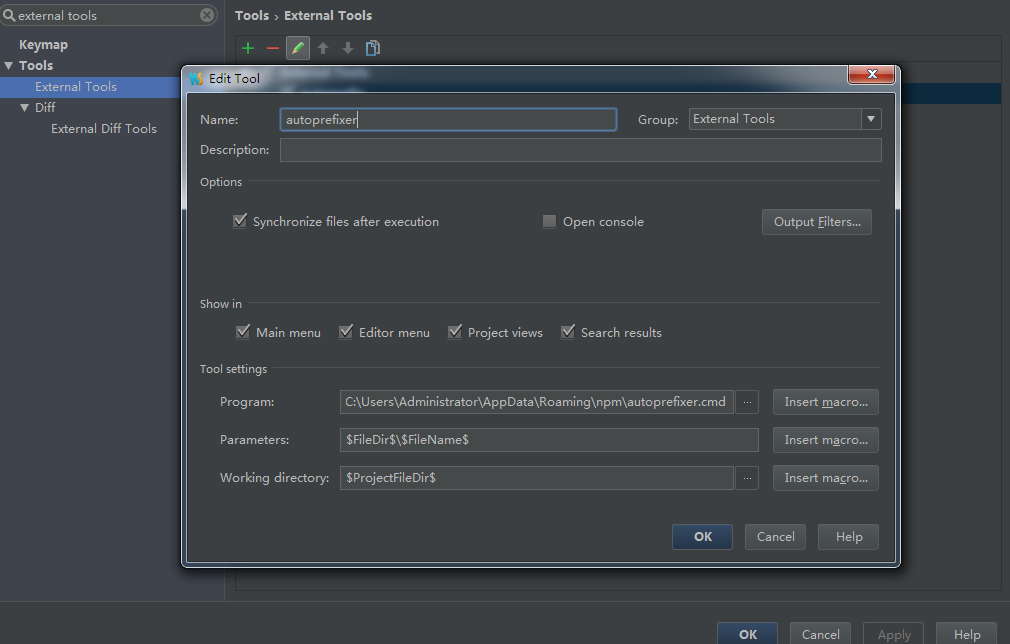The width and height of the screenshot is (1010, 644).
Task: Browse Working directory using ellipsis button
Action: 747,478
